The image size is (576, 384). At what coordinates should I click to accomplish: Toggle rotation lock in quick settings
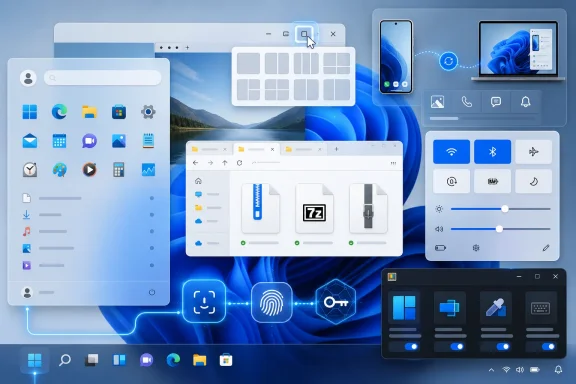click(451, 181)
